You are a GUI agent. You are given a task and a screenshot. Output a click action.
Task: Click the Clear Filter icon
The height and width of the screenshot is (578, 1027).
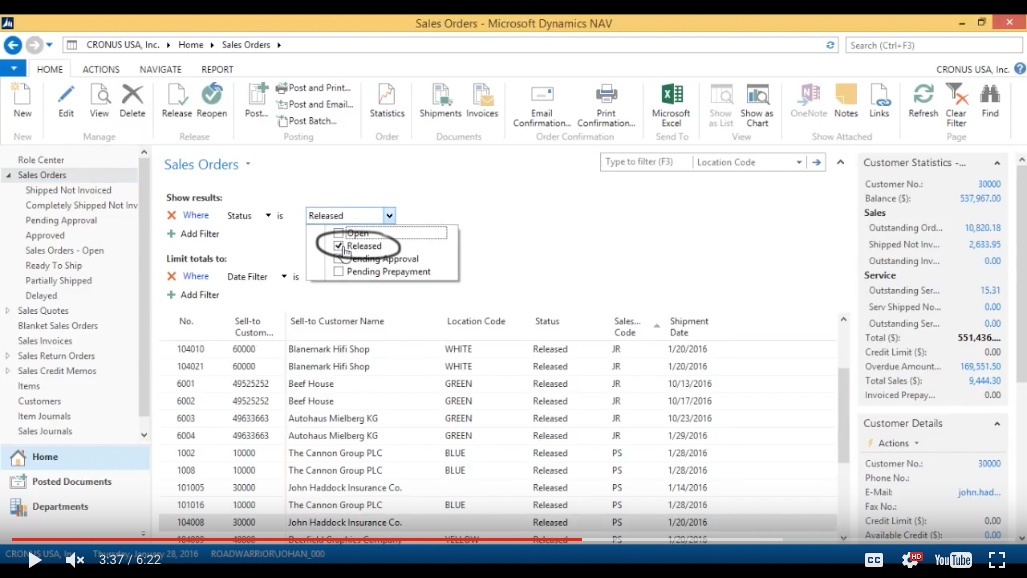pos(956,94)
